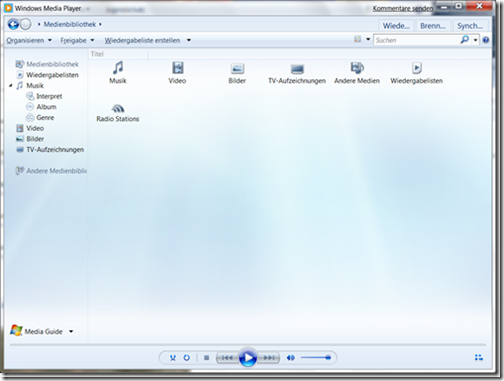Open dropdown arrow beside Wiedergabeliste erstellen
Viewport: 504px width, 381px height.
point(189,40)
